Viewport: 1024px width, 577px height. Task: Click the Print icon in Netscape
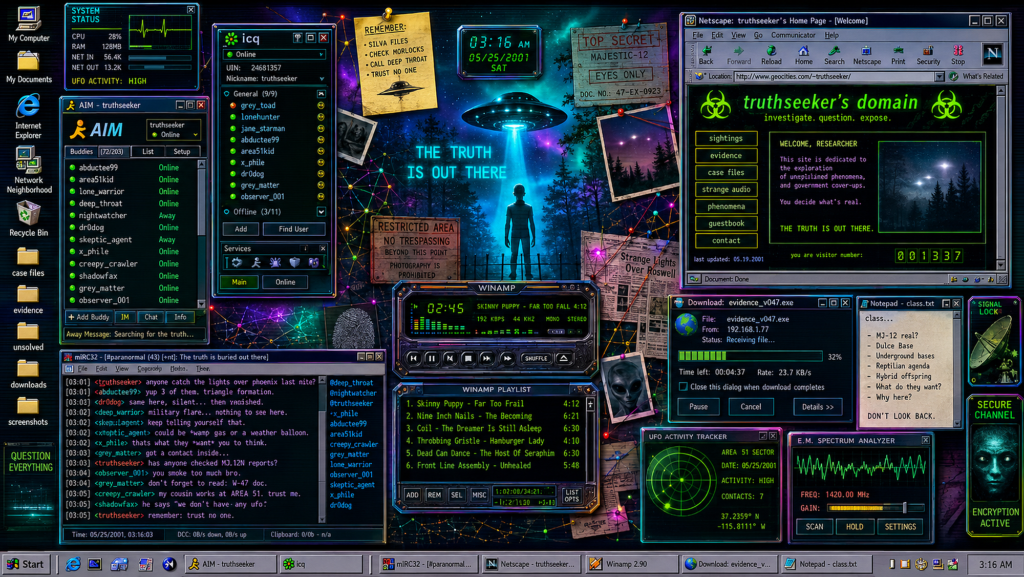[899, 55]
